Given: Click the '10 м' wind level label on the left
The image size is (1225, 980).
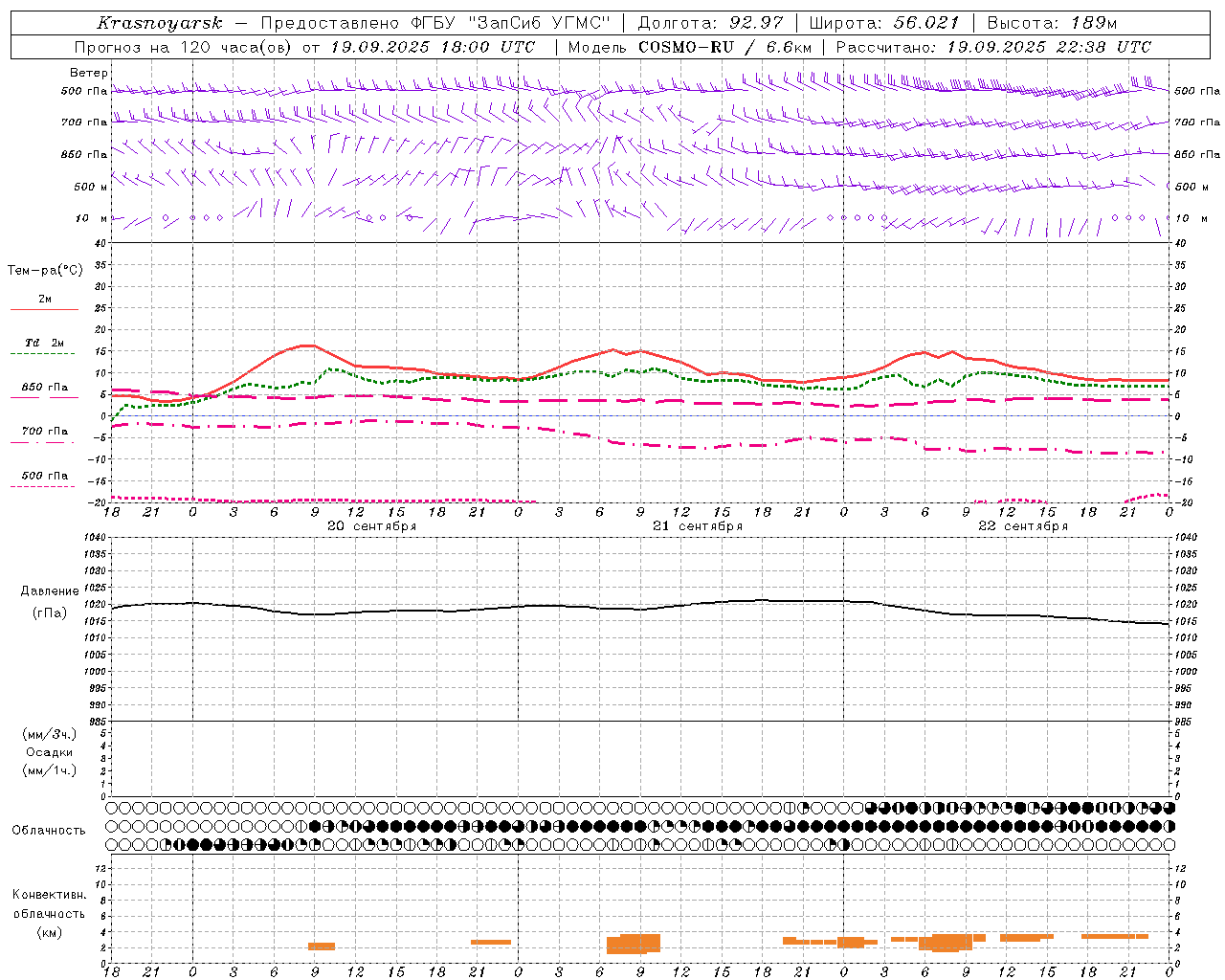Looking at the screenshot, I should (x=91, y=218).
